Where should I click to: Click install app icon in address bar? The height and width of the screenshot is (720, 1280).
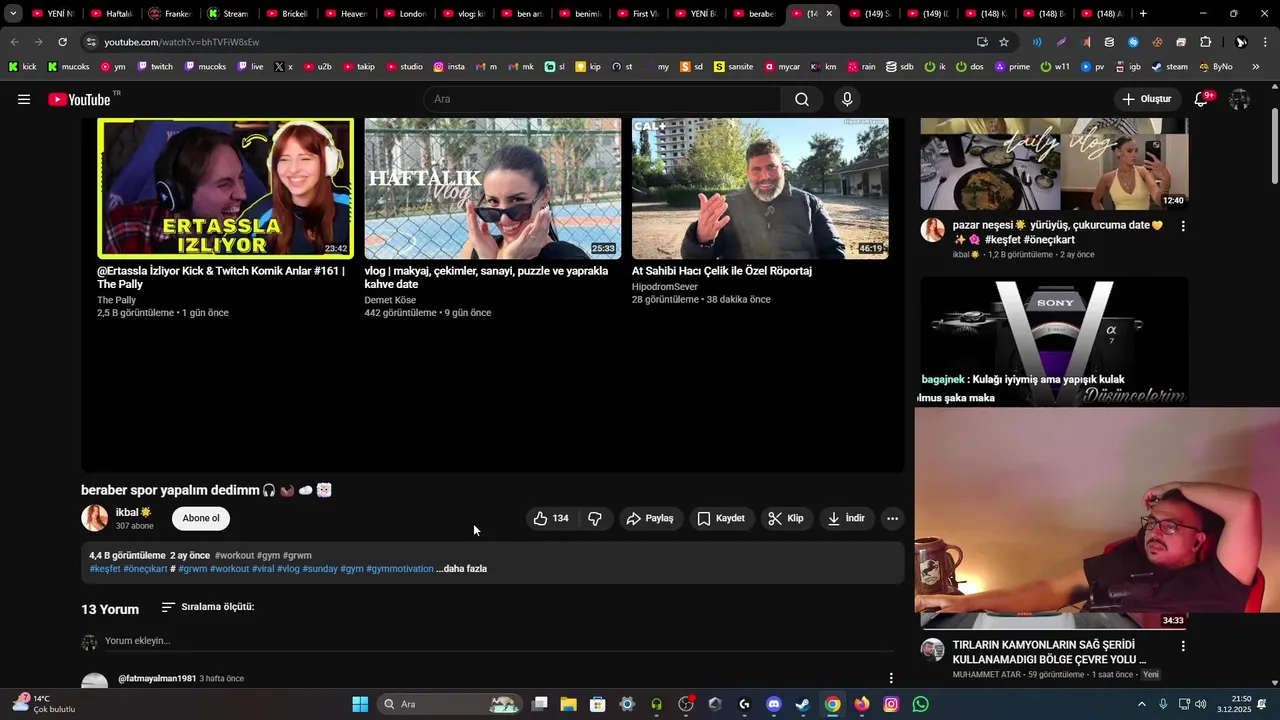click(982, 42)
